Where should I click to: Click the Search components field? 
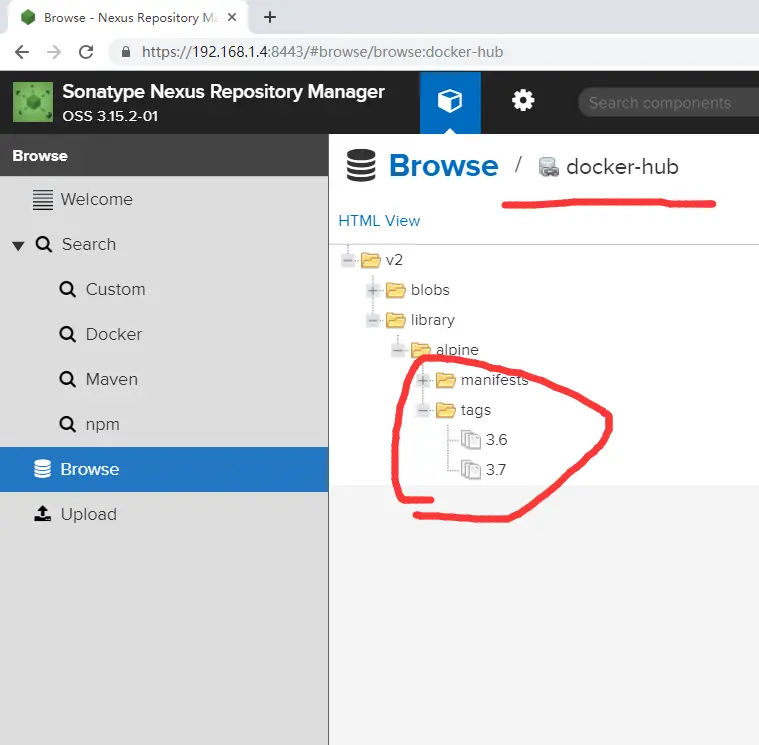tap(669, 103)
